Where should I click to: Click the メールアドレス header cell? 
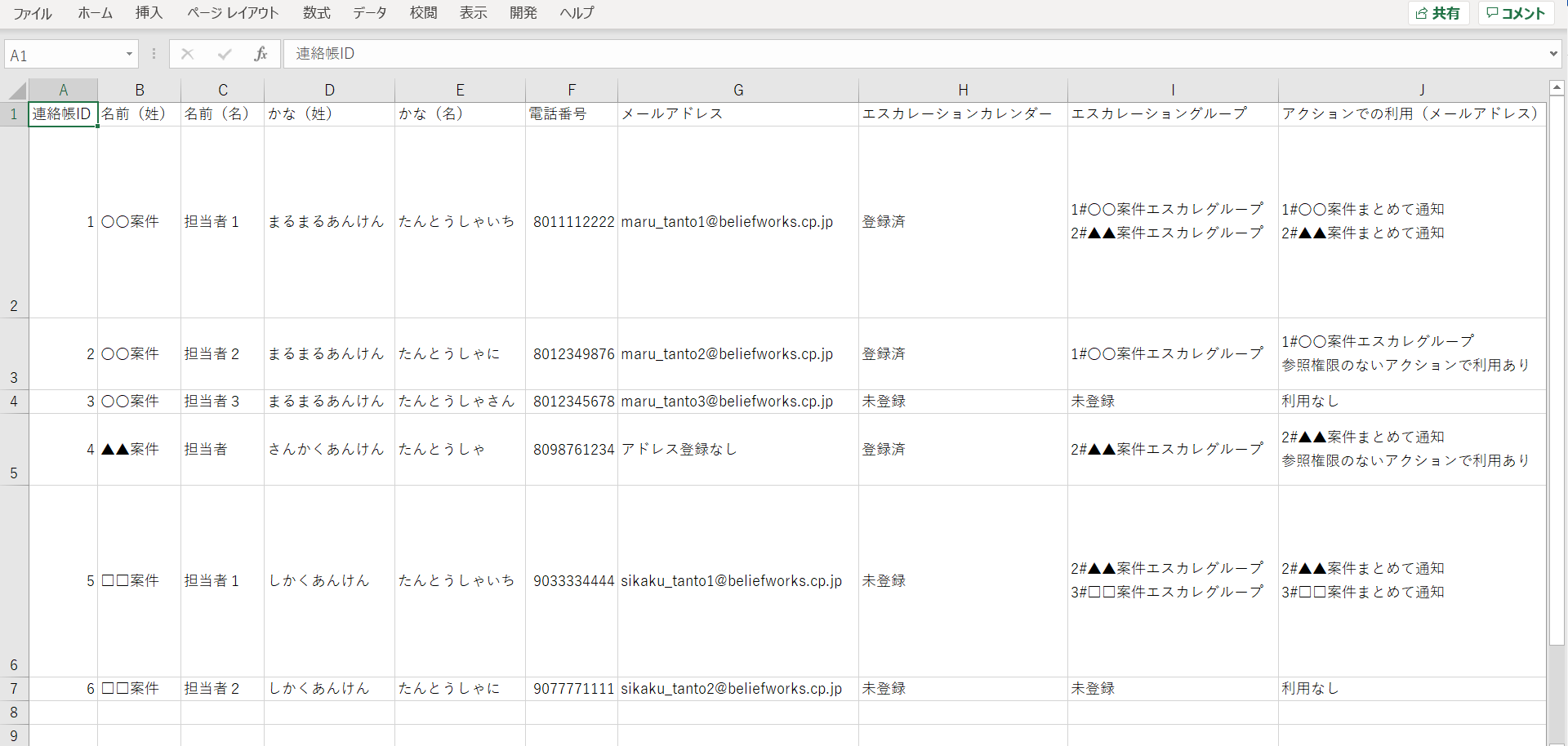point(738,114)
